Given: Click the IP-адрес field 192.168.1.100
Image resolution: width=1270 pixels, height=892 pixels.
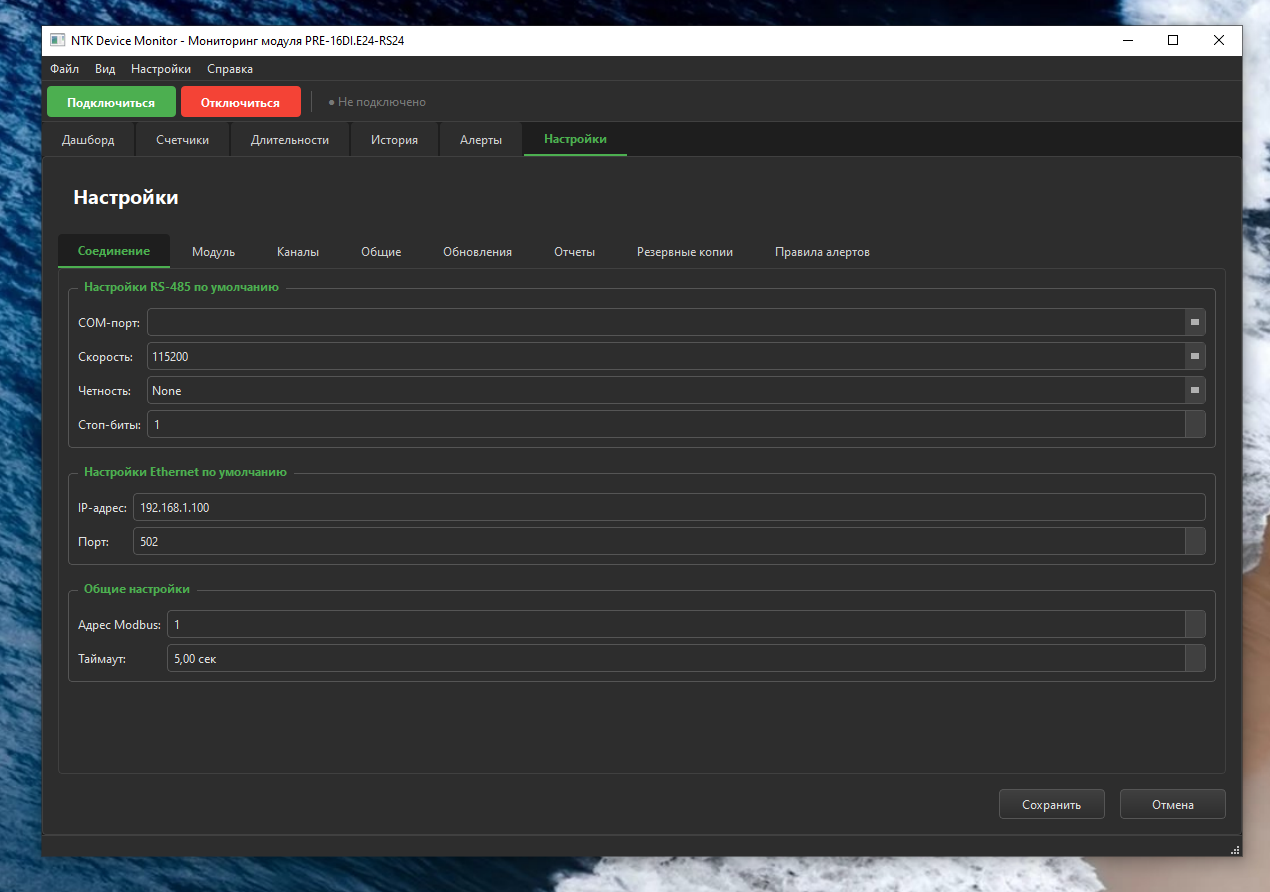Looking at the screenshot, I should tap(669, 507).
